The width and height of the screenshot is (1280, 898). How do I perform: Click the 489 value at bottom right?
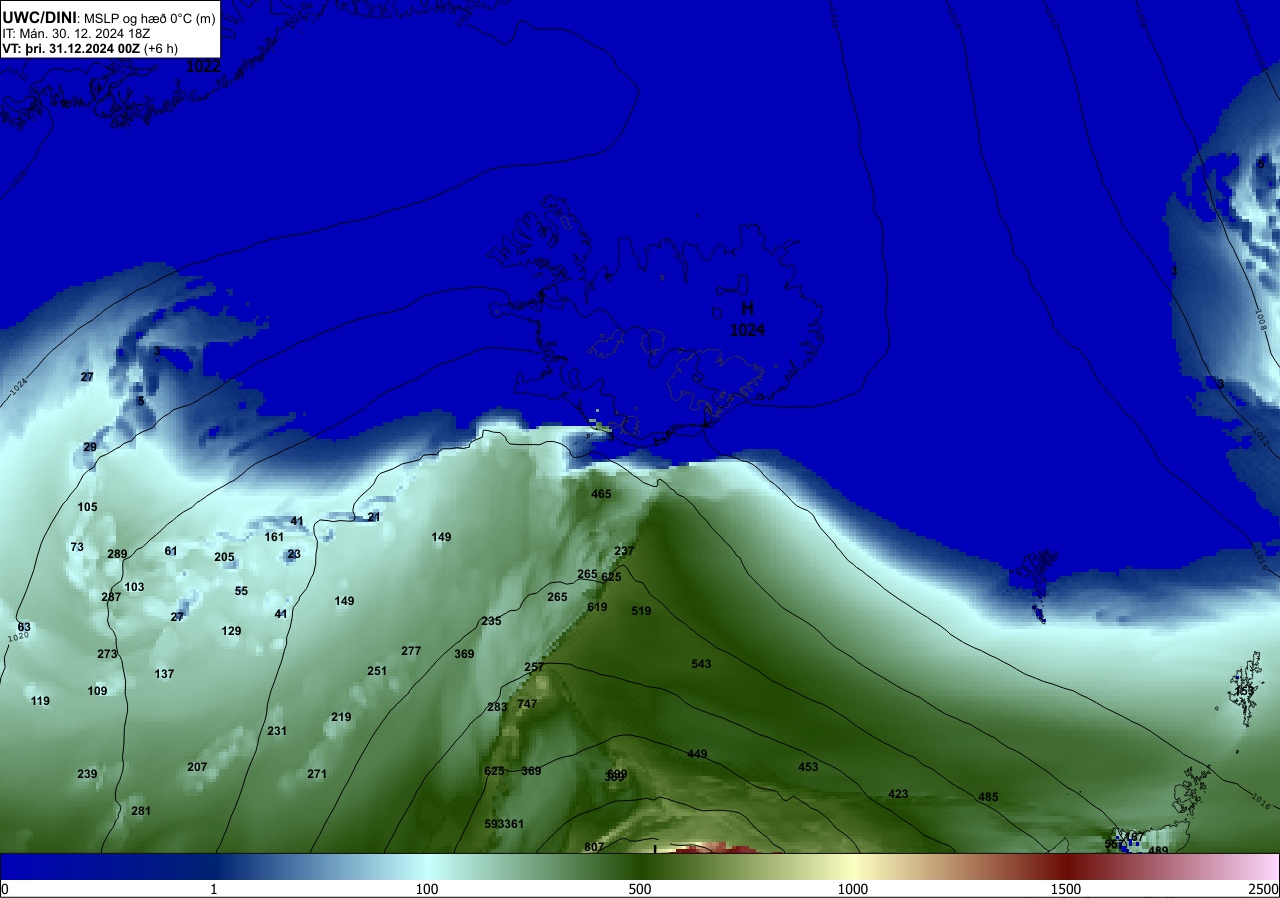pos(1158,850)
